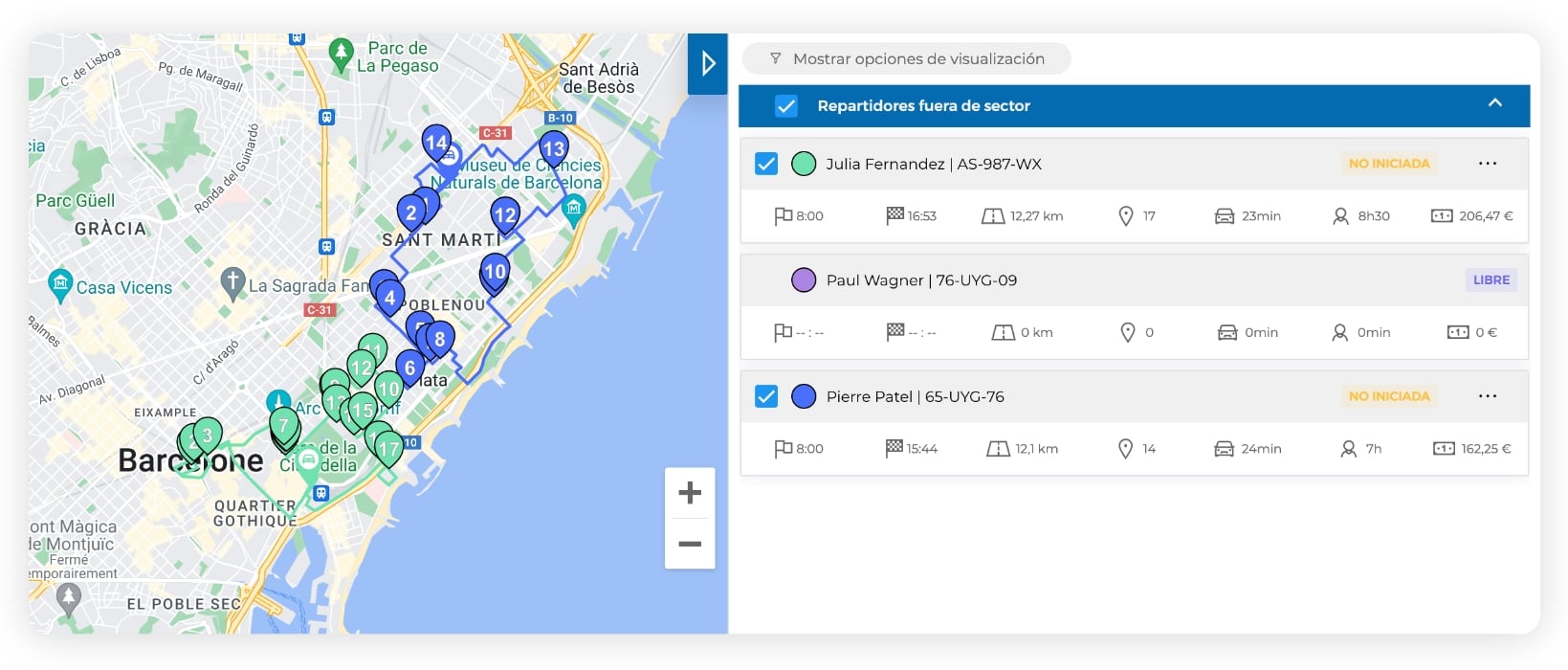Screen dimensions: 1568x670
Task: Collapse the side panel with the blue arrow tab
Action: pyautogui.click(x=708, y=63)
